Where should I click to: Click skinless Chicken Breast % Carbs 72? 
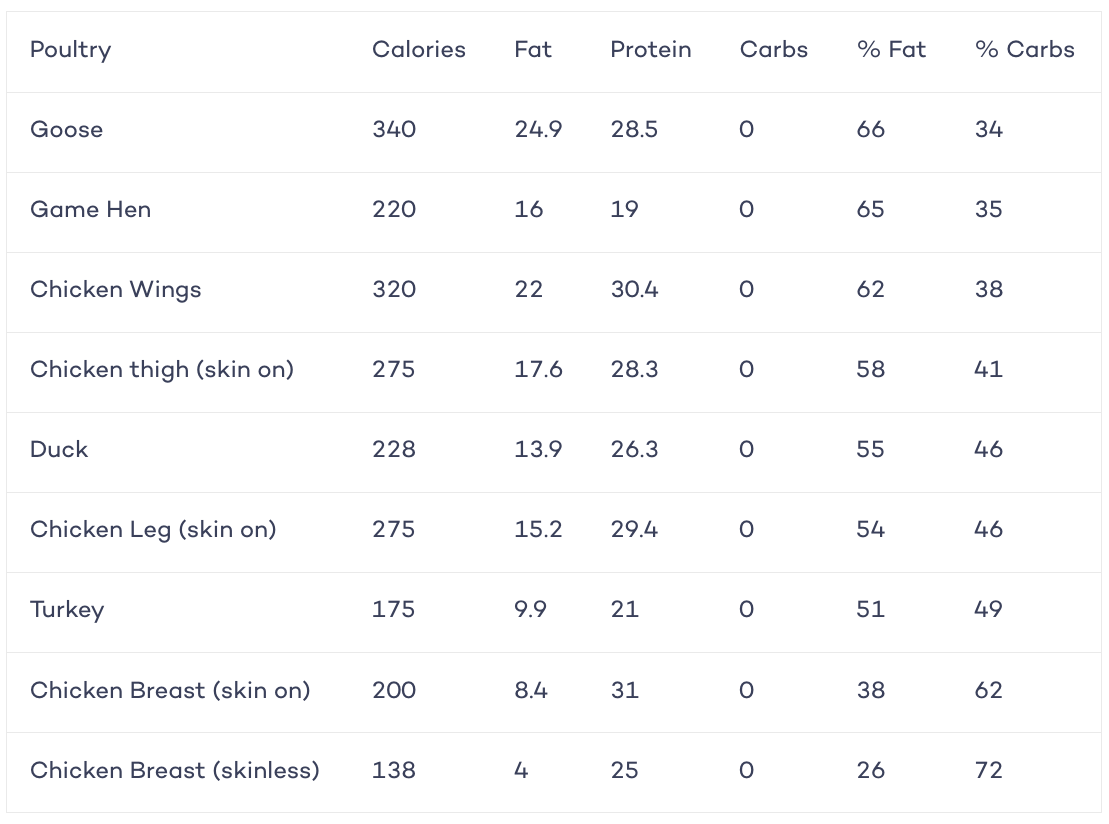tap(989, 770)
